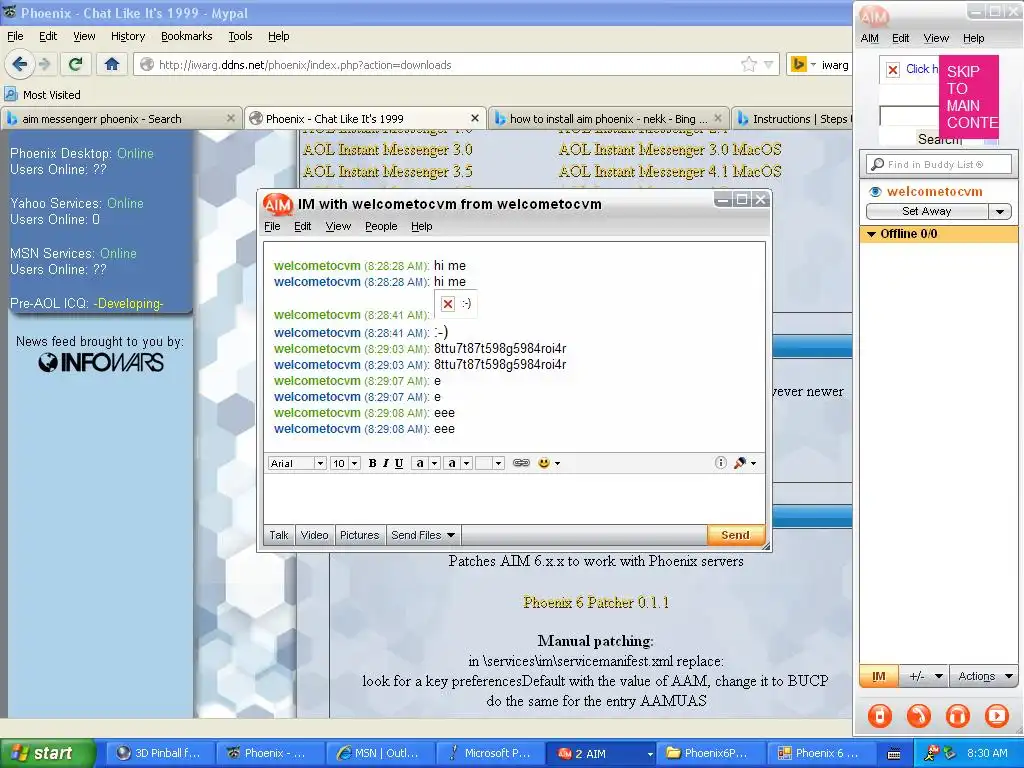1024x768 pixels.
Task: Switch to the 'aim messengerr phoenix - Search' tab
Action: pos(120,119)
